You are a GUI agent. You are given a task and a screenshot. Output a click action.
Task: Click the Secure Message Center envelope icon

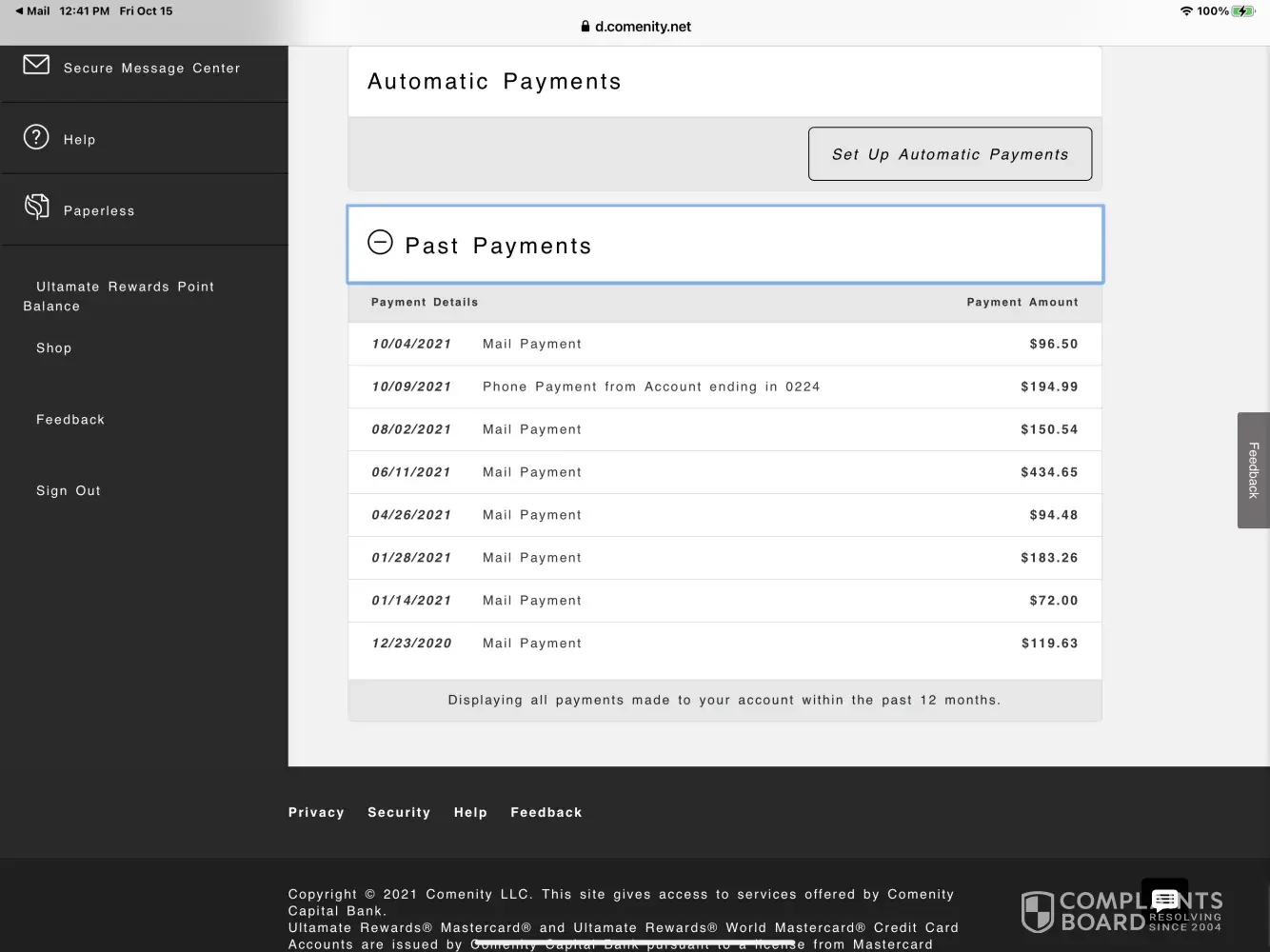tap(36, 65)
